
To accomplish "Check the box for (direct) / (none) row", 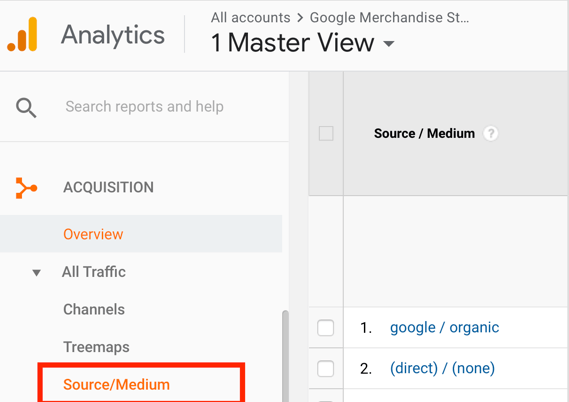I will (x=326, y=369).
